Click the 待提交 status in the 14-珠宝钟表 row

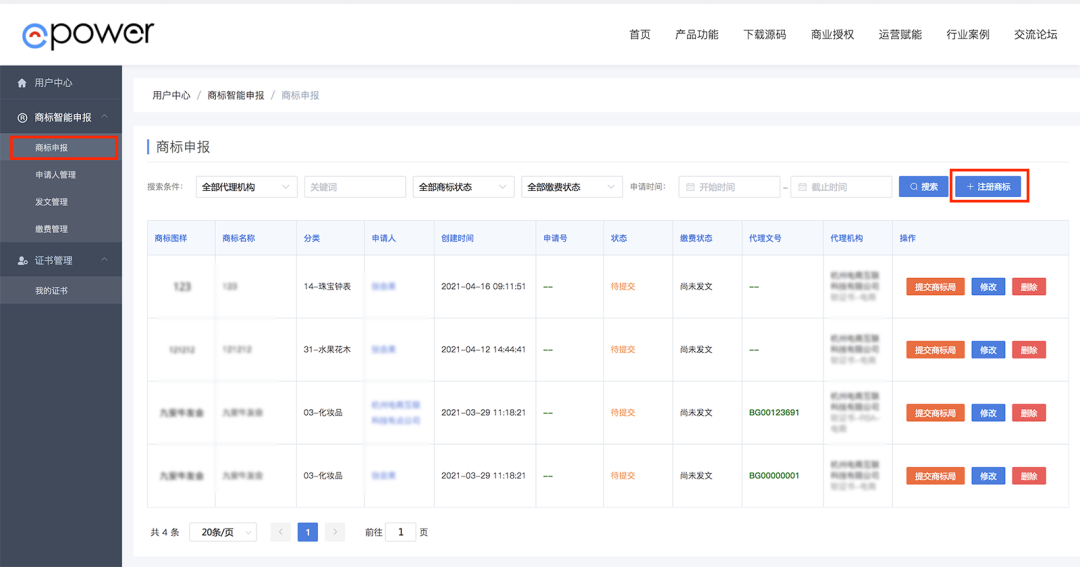(x=623, y=287)
